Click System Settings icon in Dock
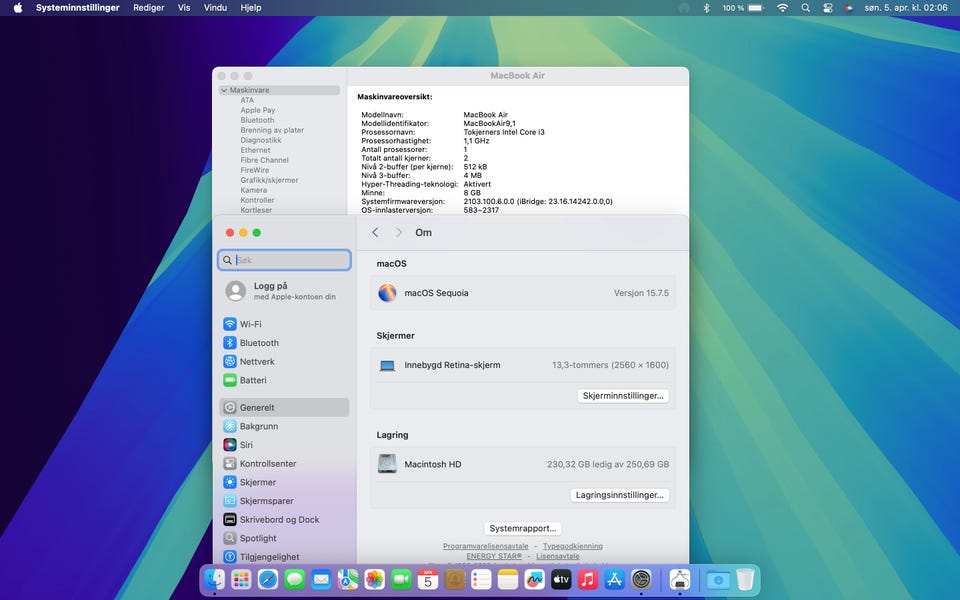 tap(641, 579)
